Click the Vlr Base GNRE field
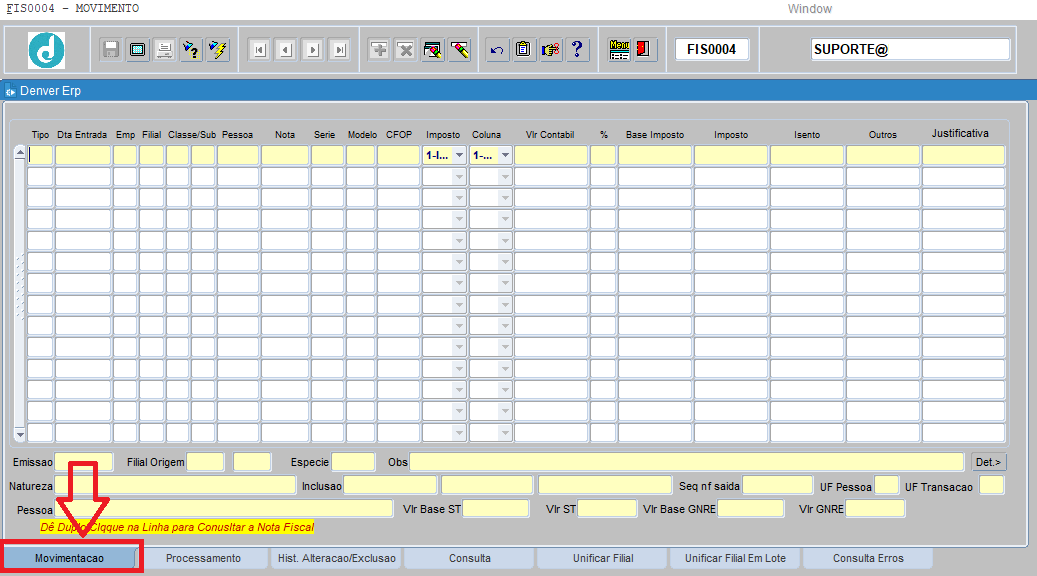The image size is (1037, 576). tap(751, 509)
